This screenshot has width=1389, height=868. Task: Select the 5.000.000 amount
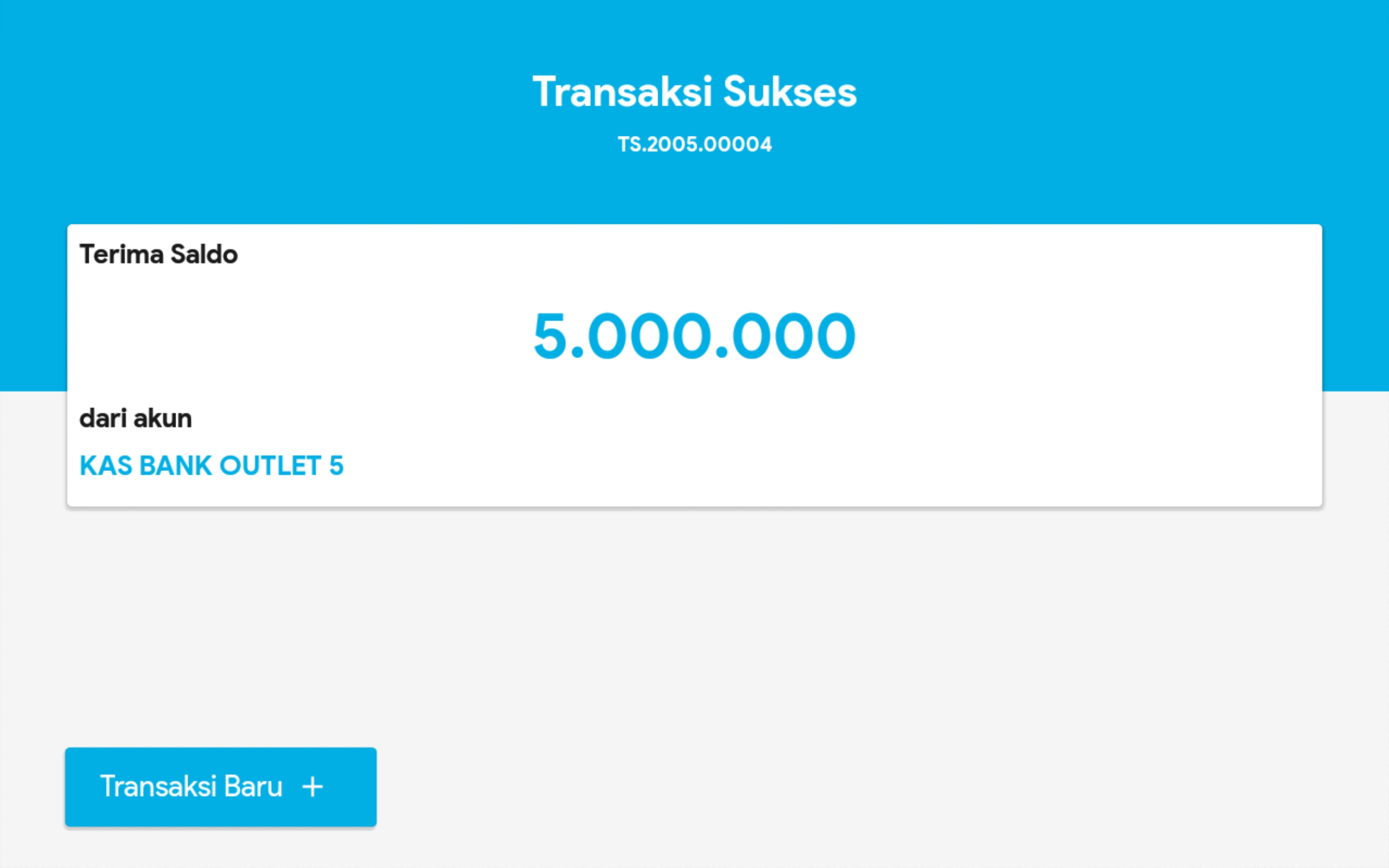click(x=694, y=336)
